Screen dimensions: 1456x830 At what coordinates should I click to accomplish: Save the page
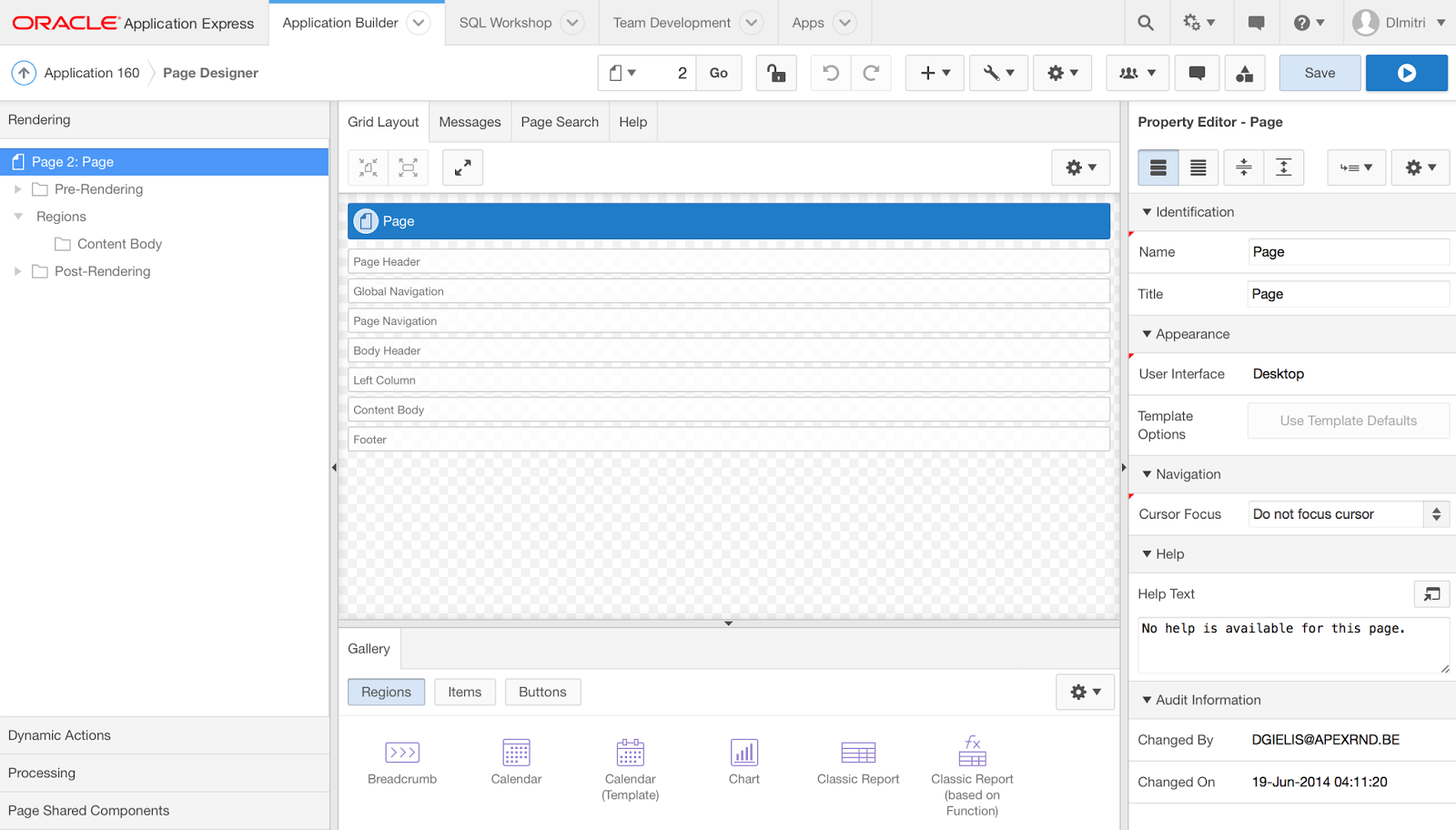point(1320,73)
